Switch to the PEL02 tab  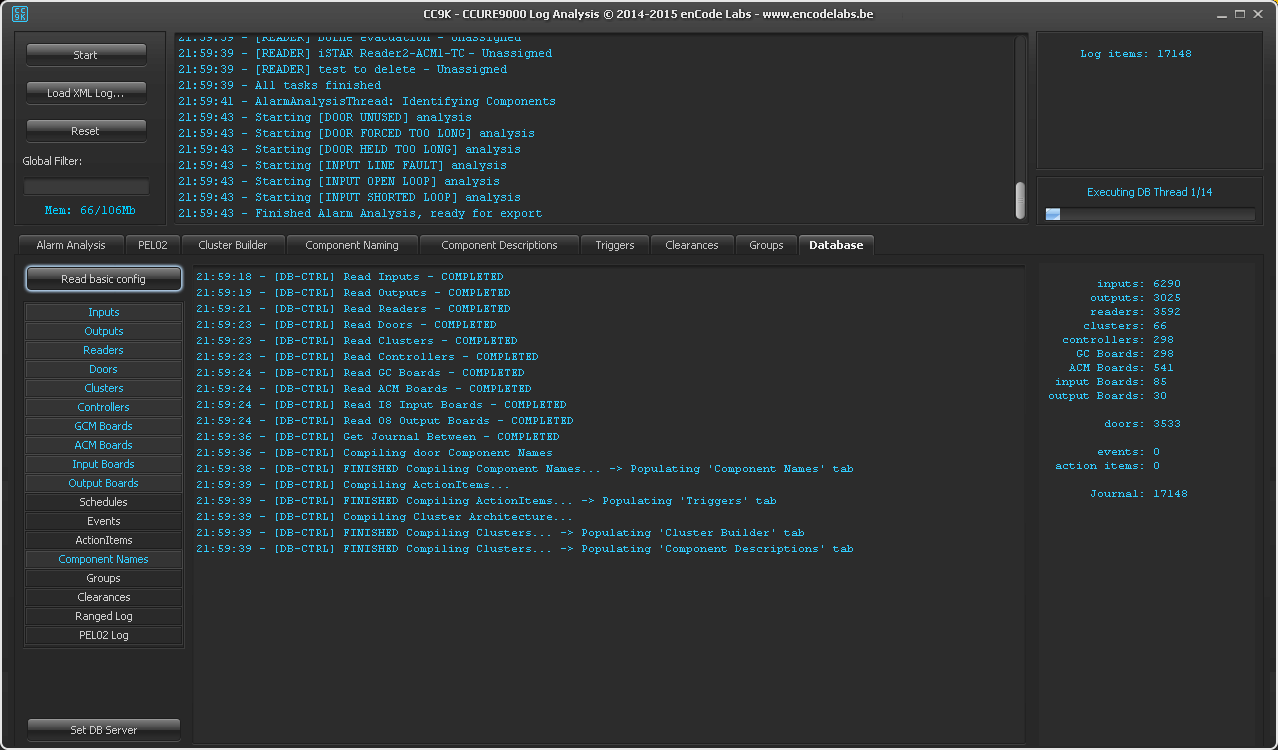[152, 245]
